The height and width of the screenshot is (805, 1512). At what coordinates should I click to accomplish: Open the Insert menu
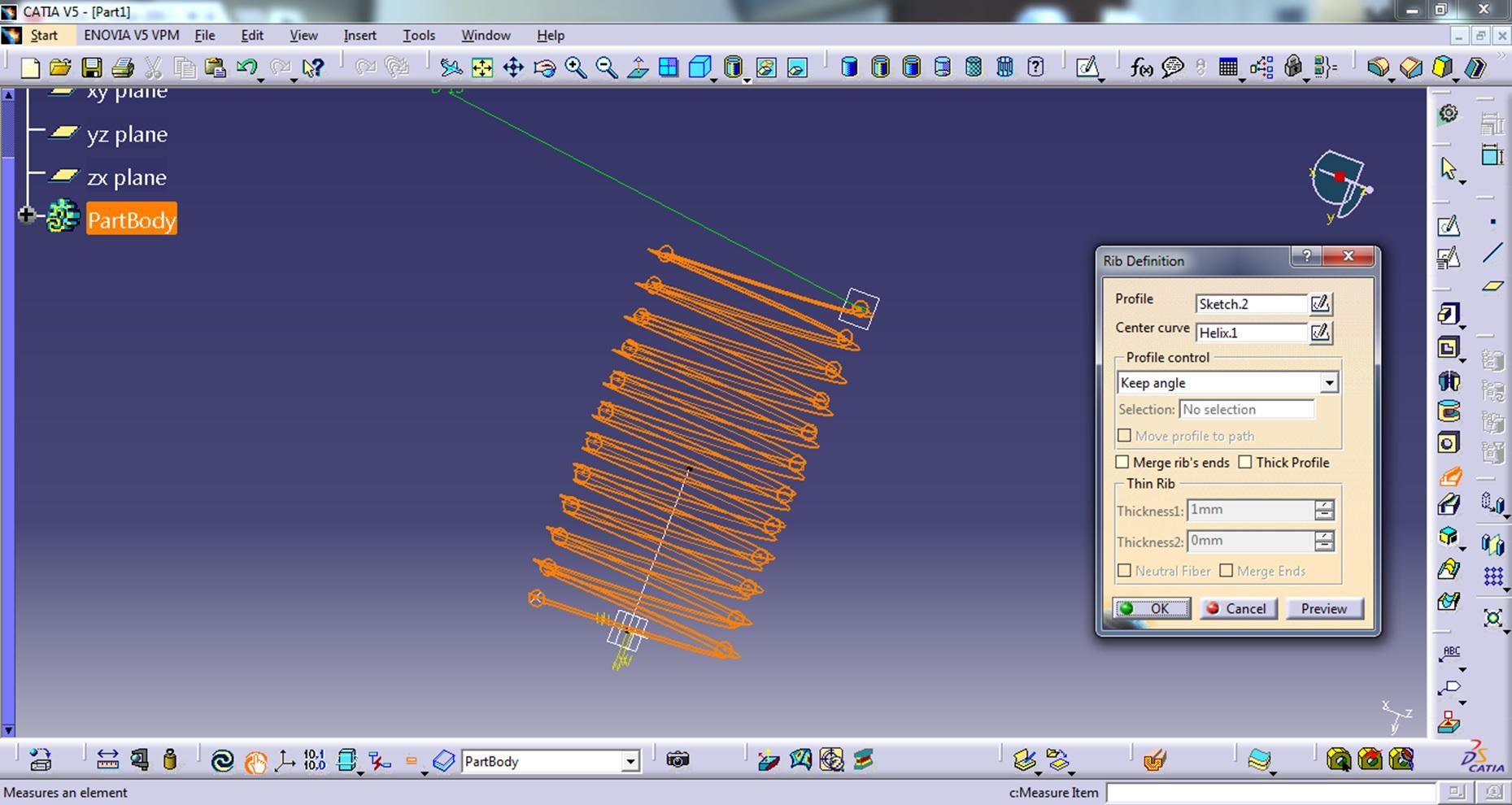click(x=359, y=35)
